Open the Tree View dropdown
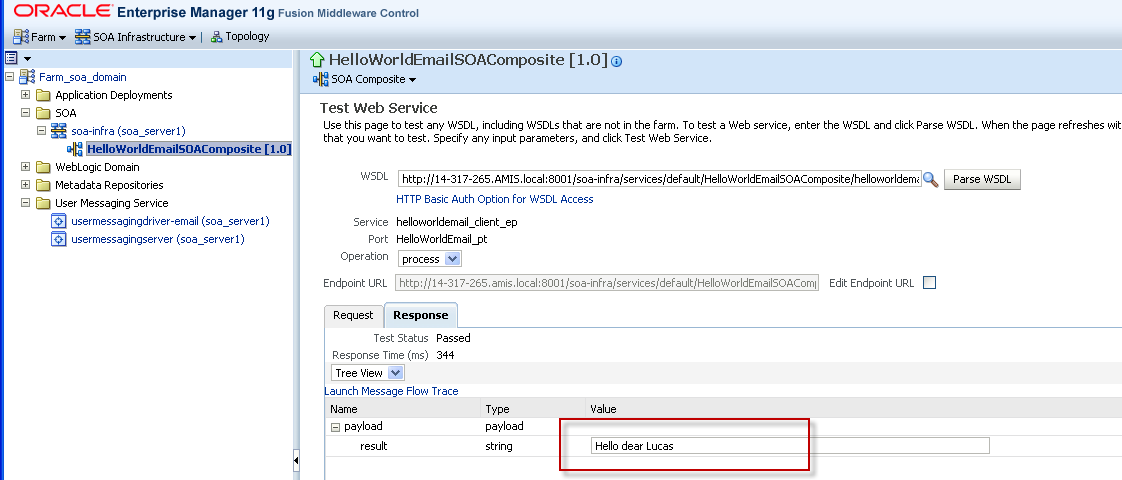The width and height of the screenshot is (1122, 480). [x=368, y=373]
